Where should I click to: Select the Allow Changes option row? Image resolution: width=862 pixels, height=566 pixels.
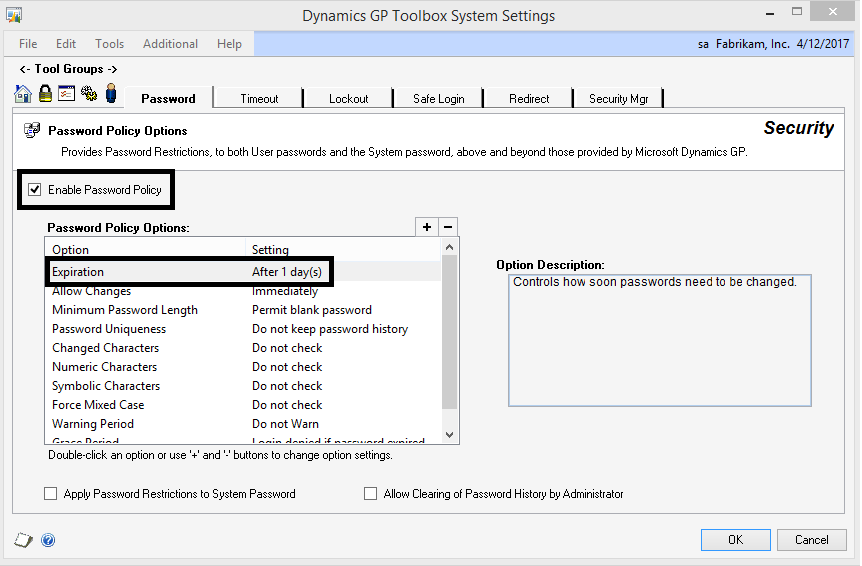tap(243, 291)
